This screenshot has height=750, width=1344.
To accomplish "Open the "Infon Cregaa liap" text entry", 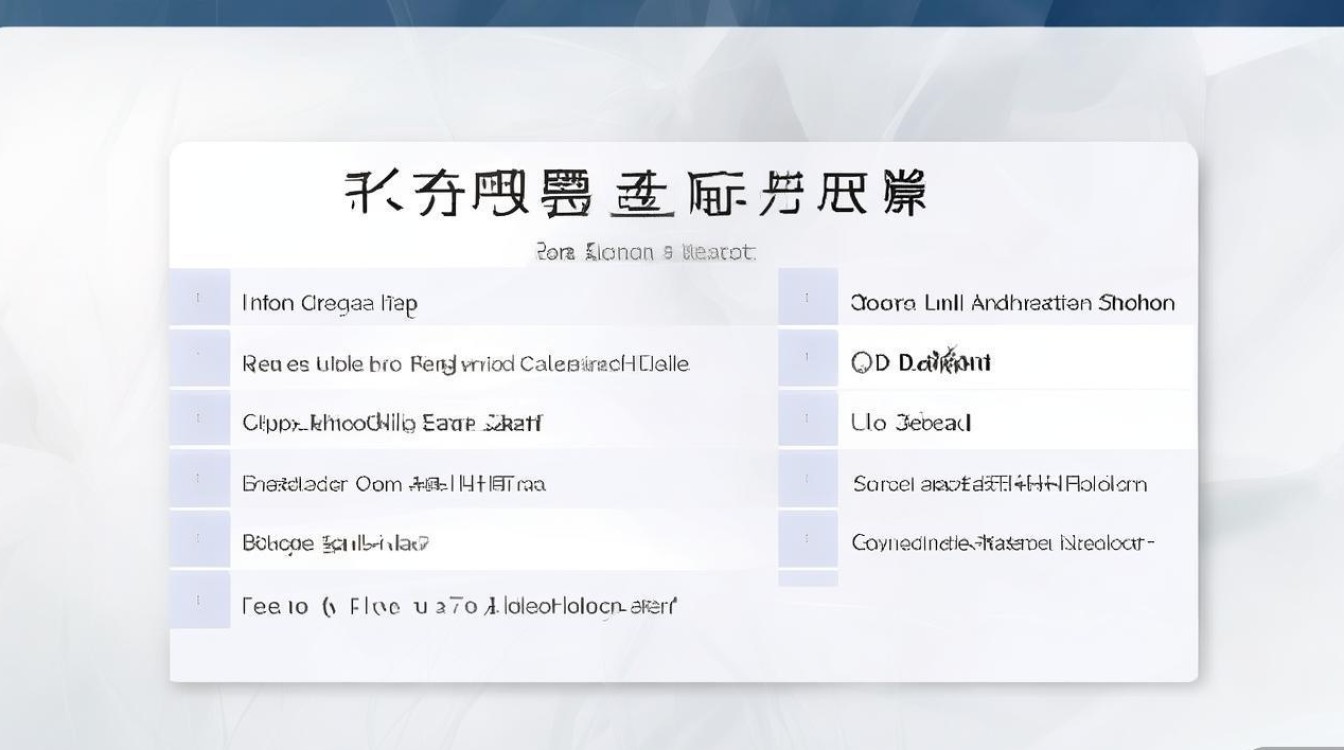I will (329, 303).
